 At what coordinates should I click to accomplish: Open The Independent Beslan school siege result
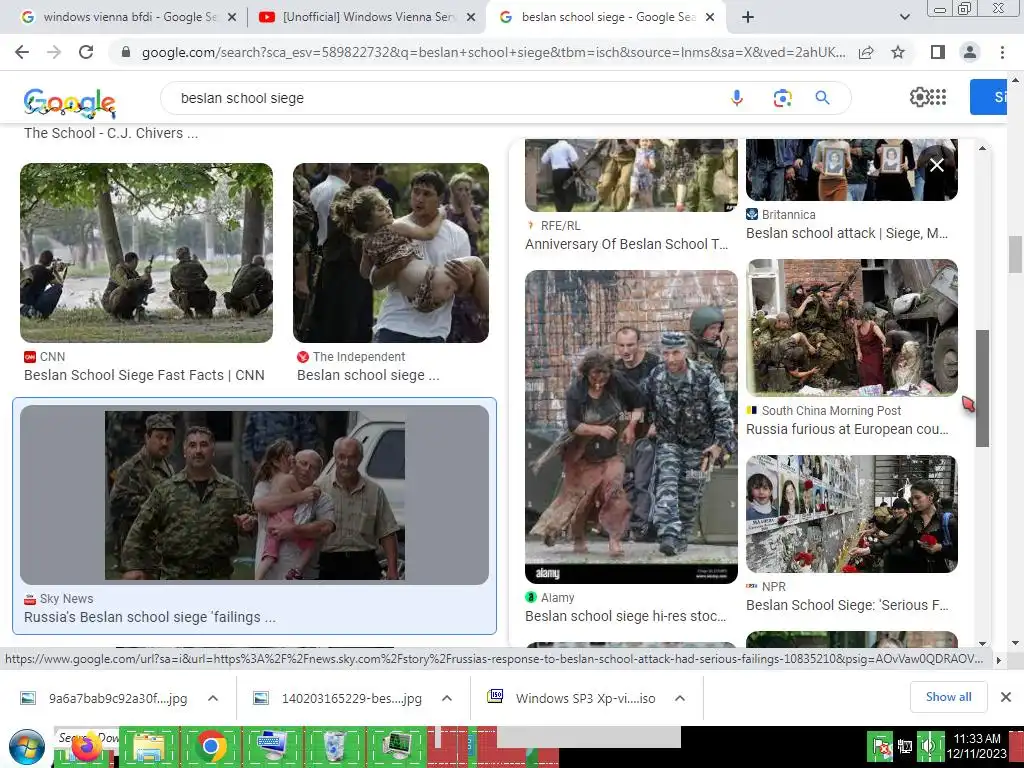pos(368,375)
